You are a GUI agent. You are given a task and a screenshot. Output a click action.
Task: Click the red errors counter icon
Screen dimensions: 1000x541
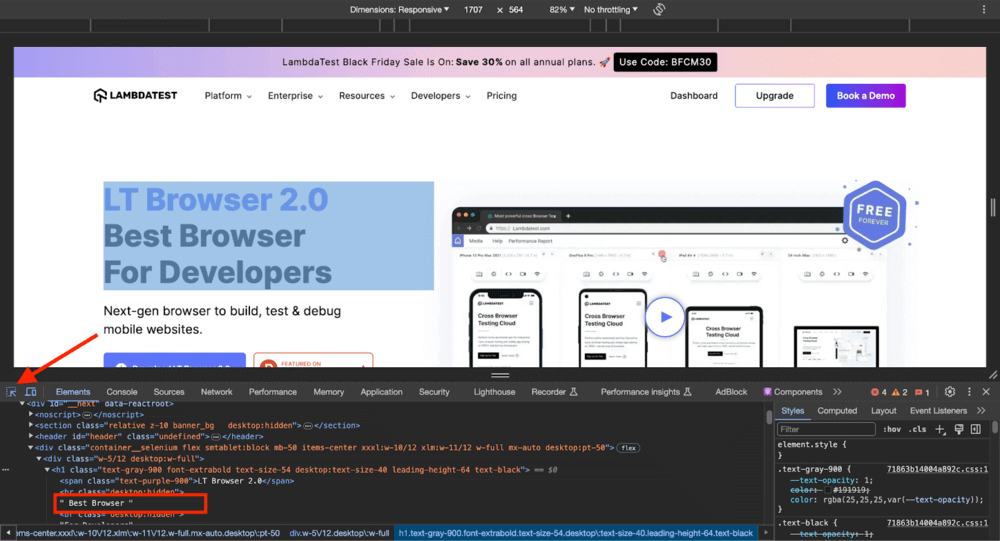coord(878,392)
